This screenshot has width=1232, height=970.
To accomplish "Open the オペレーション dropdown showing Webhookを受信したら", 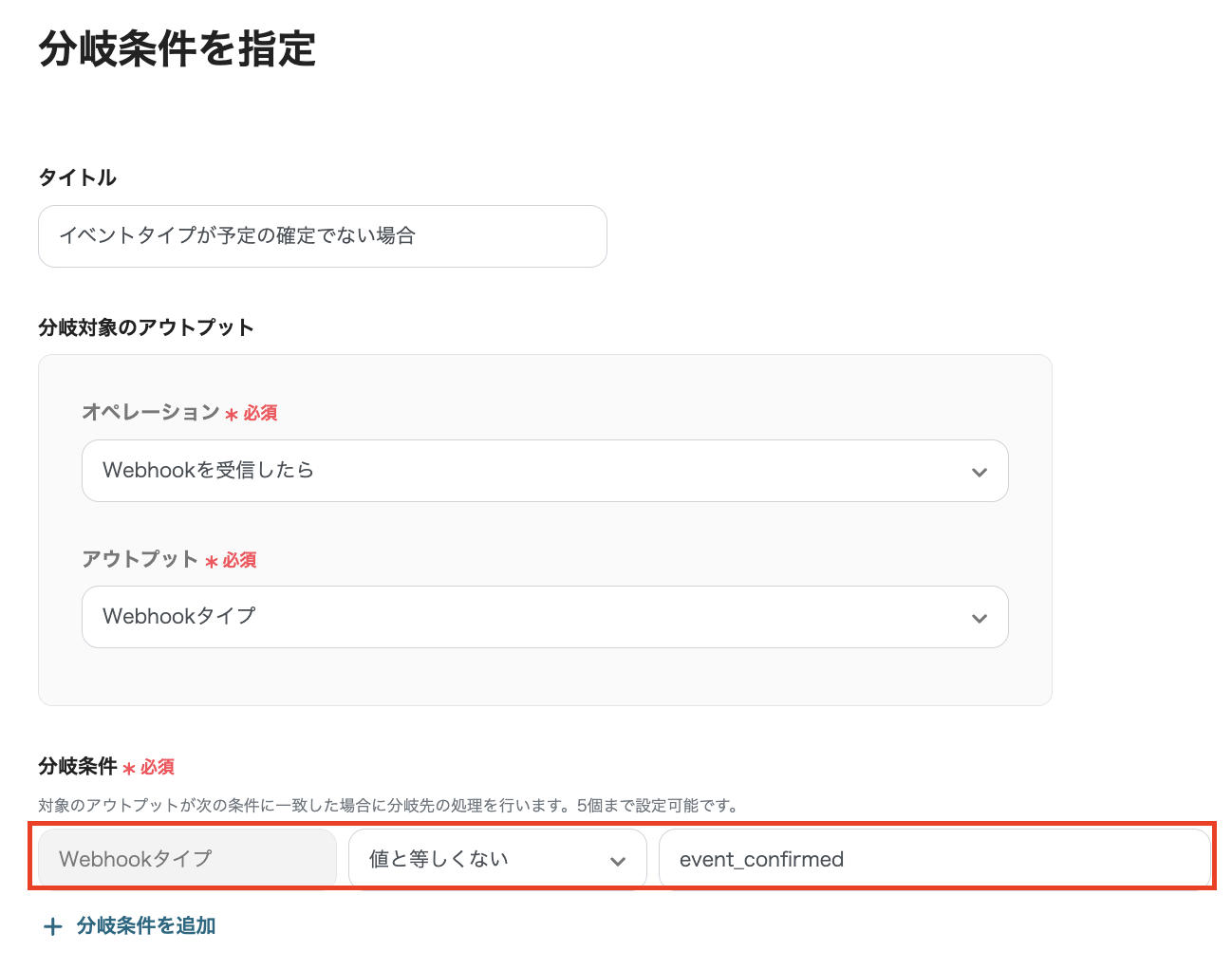I will [545, 471].
